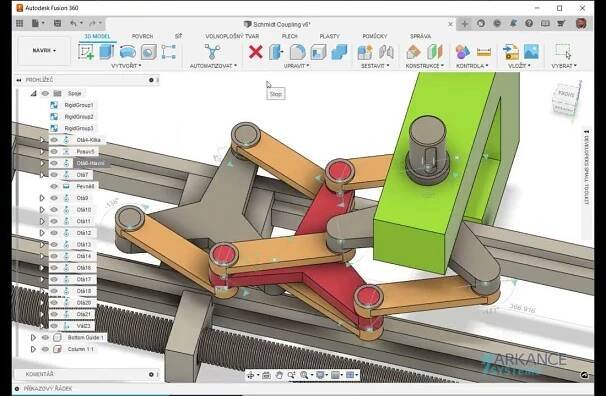Open the Help question mark icon
606x396 pixels.
click(529, 24)
